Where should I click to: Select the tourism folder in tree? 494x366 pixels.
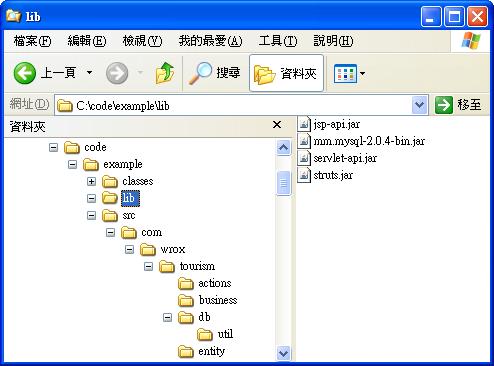tap(197, 266)
